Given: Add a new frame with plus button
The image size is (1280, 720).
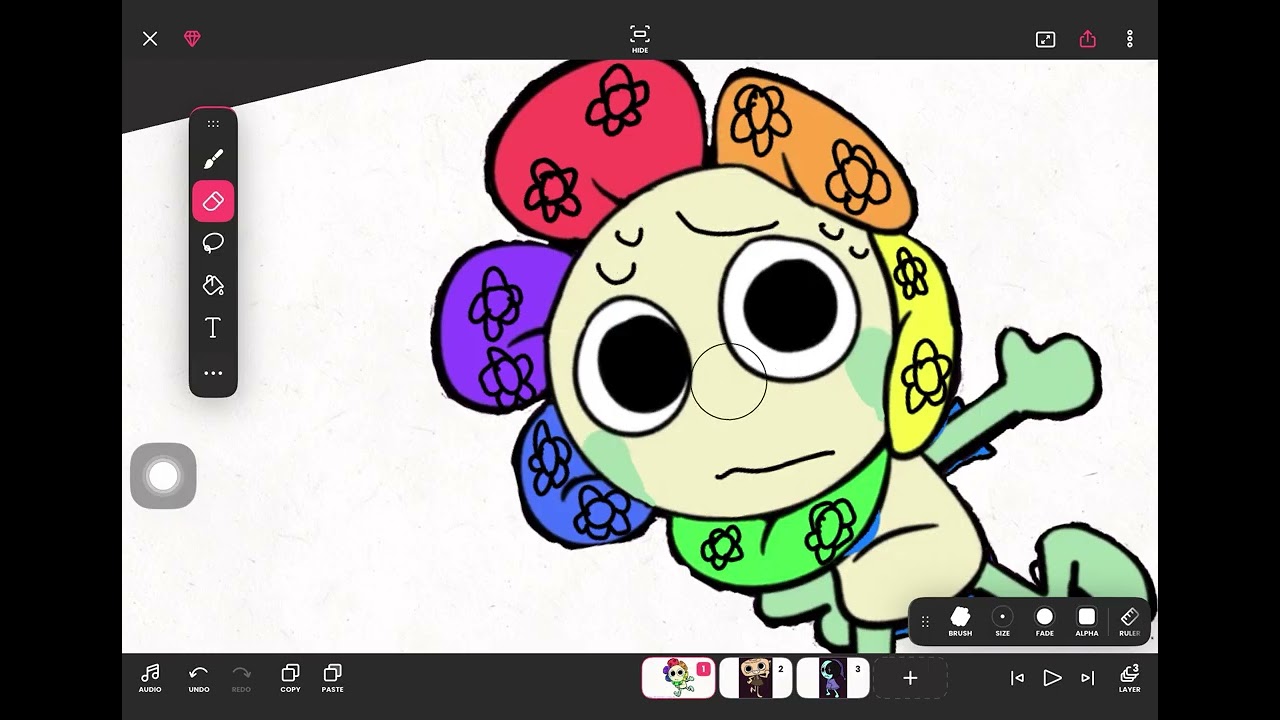Looking at the screenshot, I should coord(910,678).
